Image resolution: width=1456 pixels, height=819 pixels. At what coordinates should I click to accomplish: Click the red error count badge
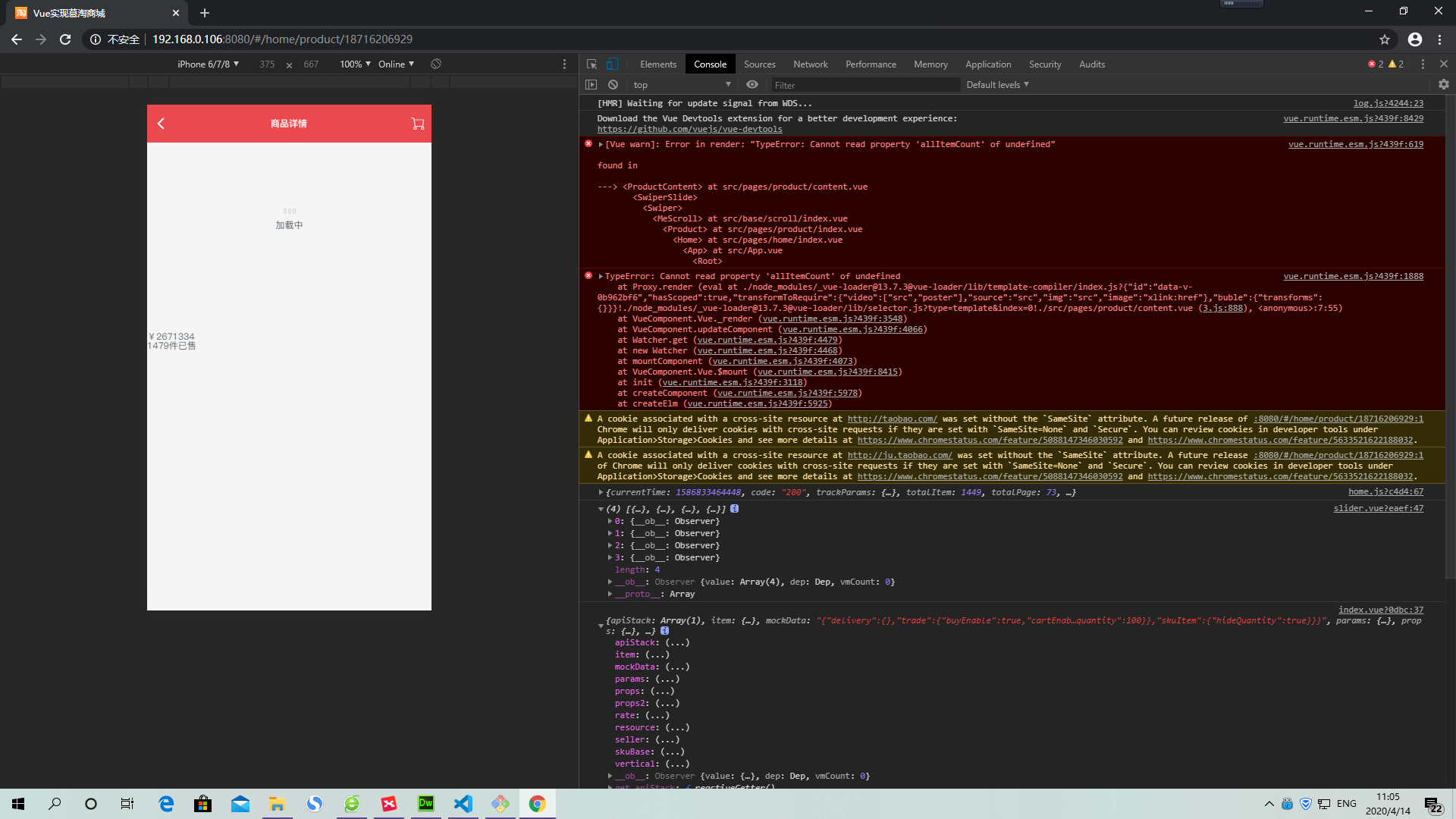pos(1376,64)
